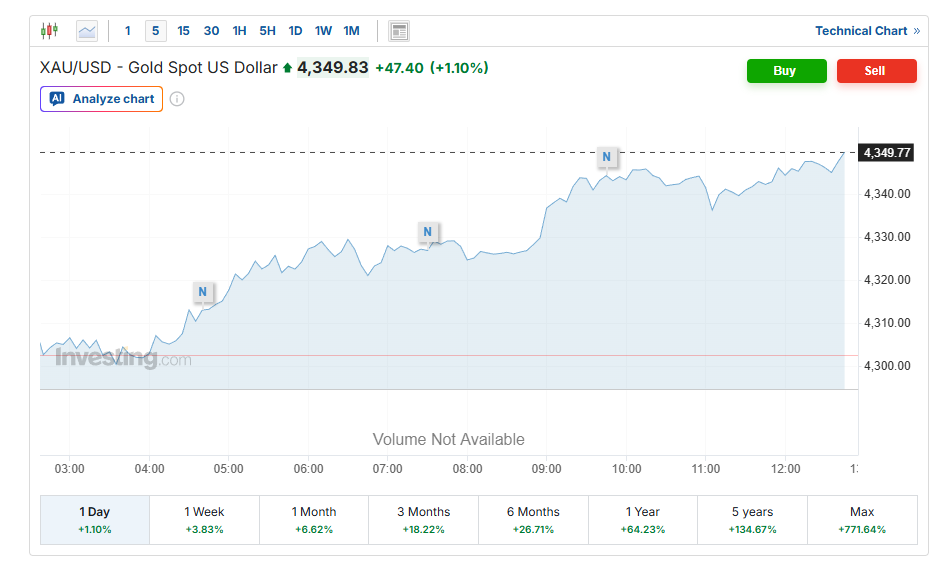Click the Analyze chart AI button
This screenshot has width=942, height=578.
[102, 99]
